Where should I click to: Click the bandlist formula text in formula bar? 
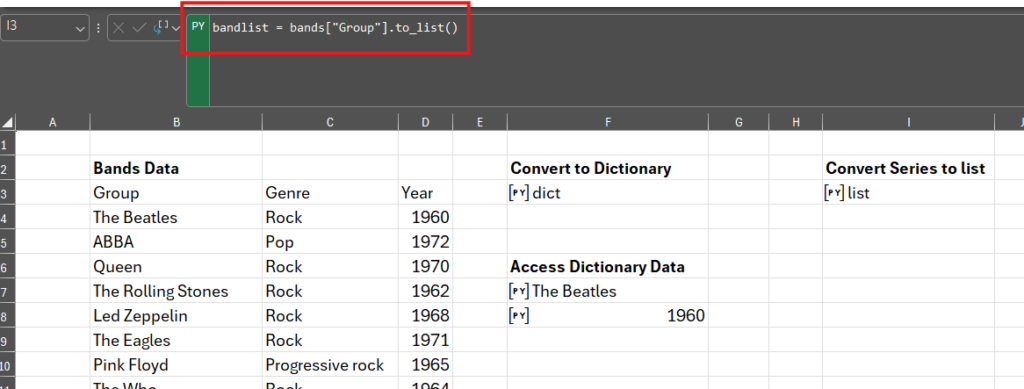point(336,28)
